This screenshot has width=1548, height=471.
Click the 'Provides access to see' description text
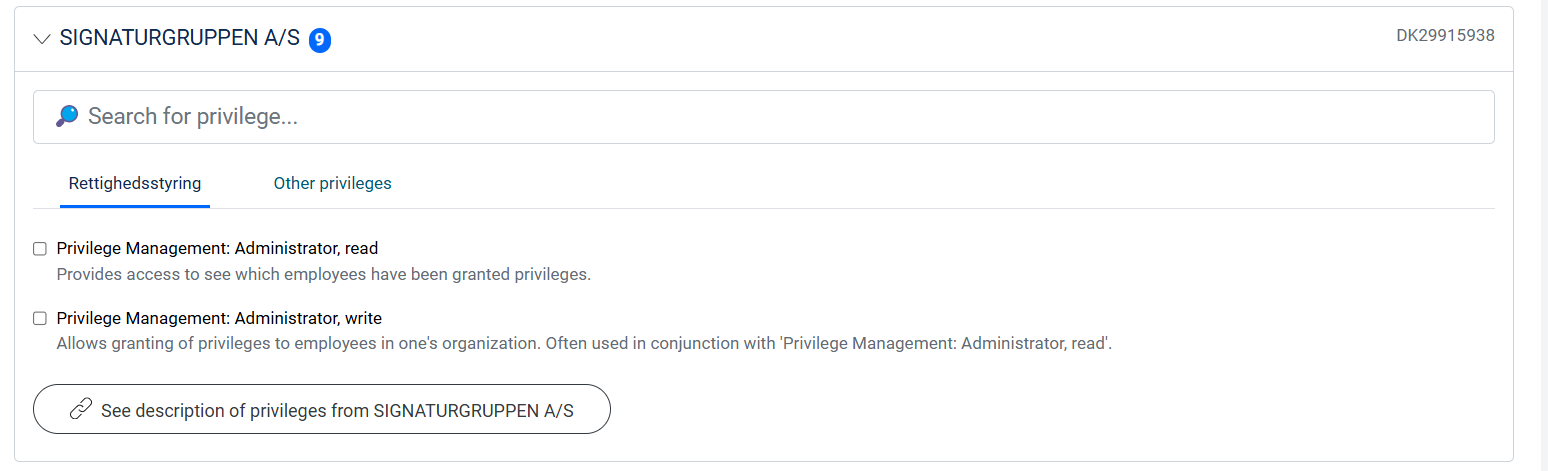coord(324,273)
